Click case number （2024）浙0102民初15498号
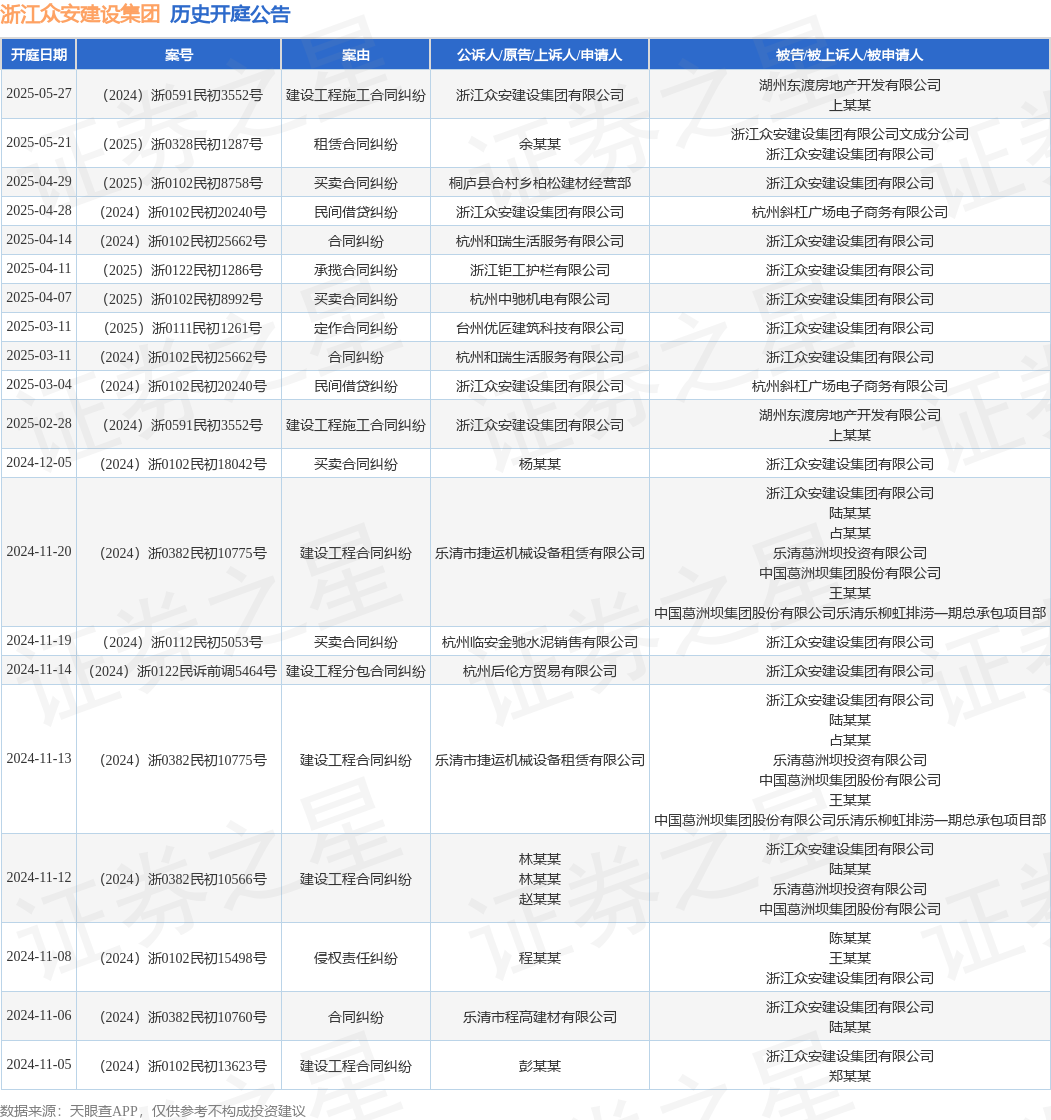 coord(179,959)
